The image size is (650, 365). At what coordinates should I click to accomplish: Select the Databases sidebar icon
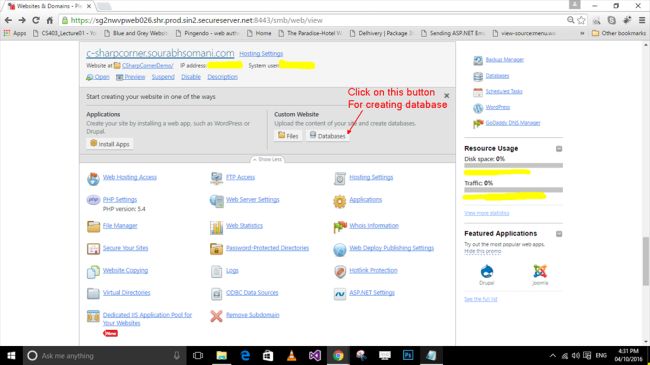pyautogui.click(x=478, y=76)
